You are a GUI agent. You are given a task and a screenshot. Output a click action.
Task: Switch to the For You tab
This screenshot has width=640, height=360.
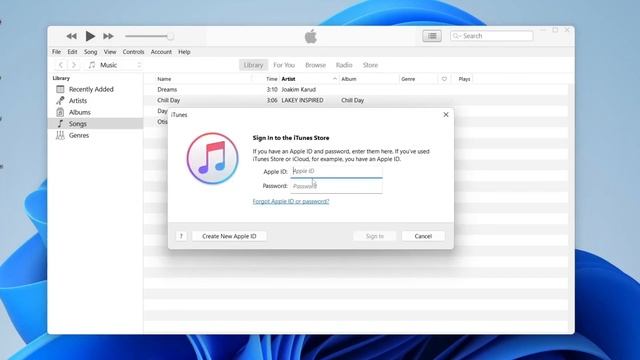click(284, 65)
